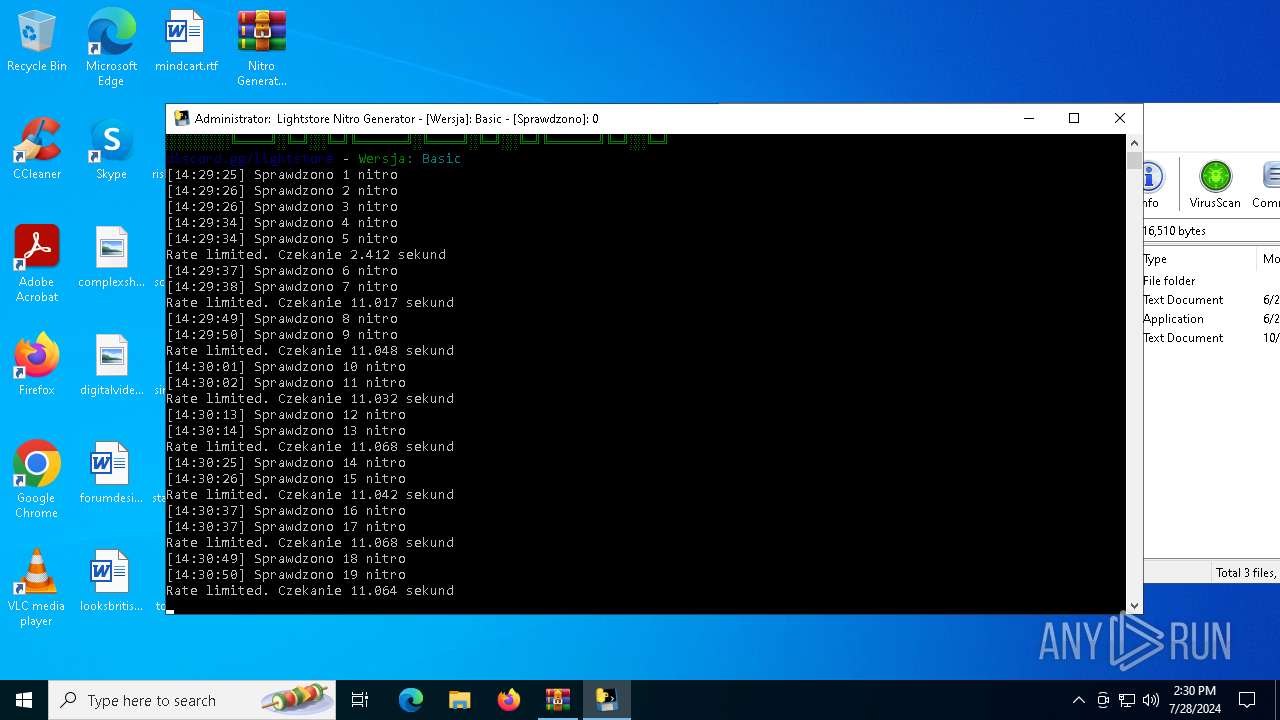Open Firefox from the taskbar
This screenshot has height=720, width=1280.
509,700
